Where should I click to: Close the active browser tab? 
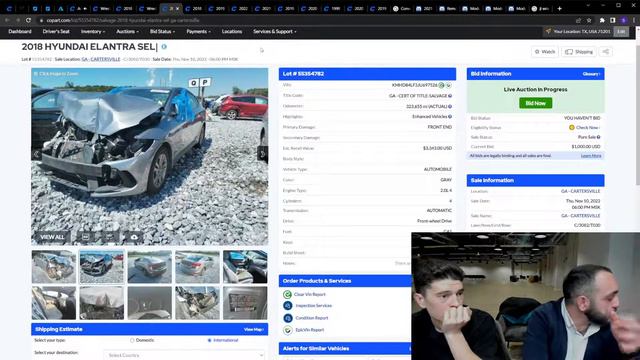click(177, 8)
